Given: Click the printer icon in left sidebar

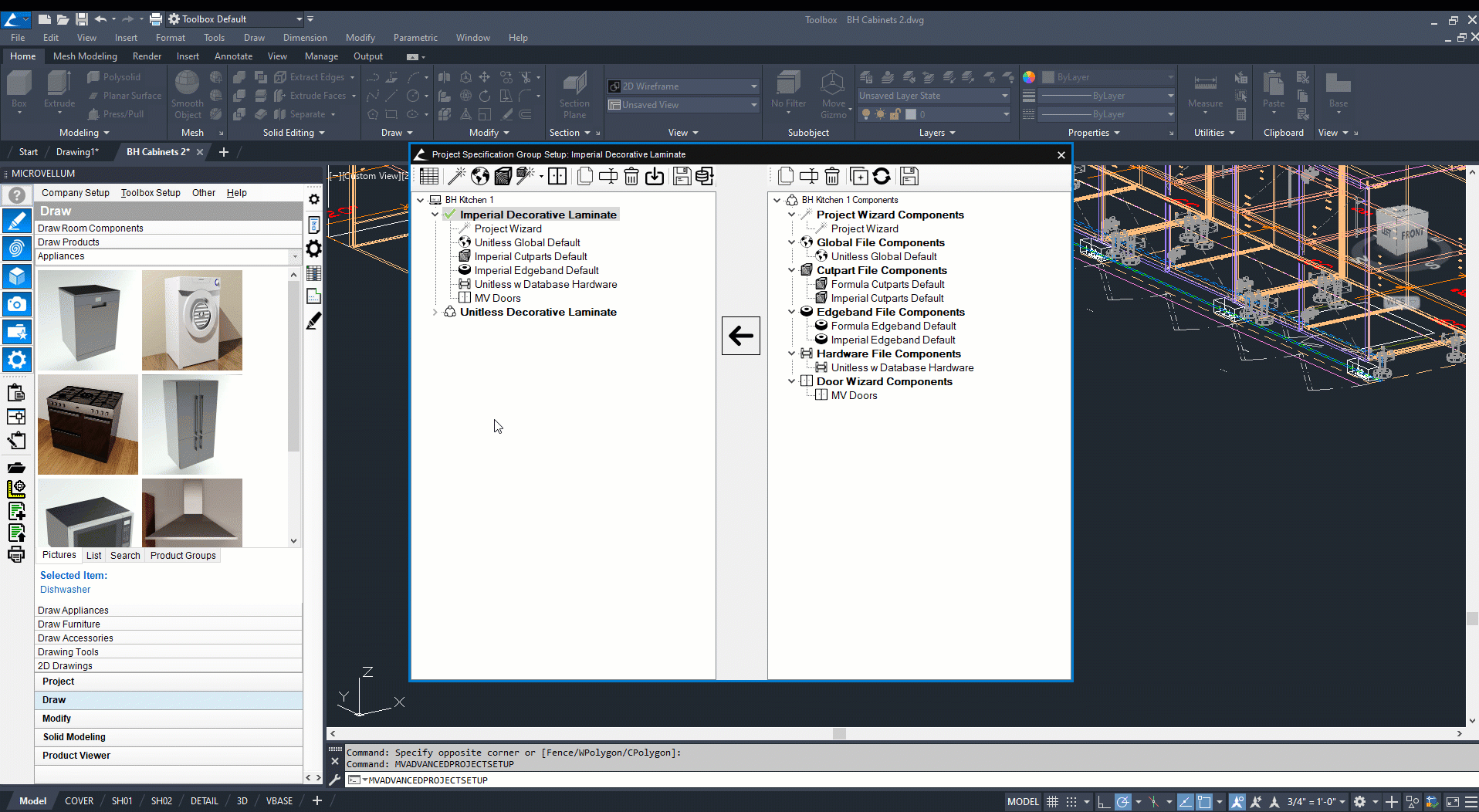Looking at the screenshot, I should point(16,555).
